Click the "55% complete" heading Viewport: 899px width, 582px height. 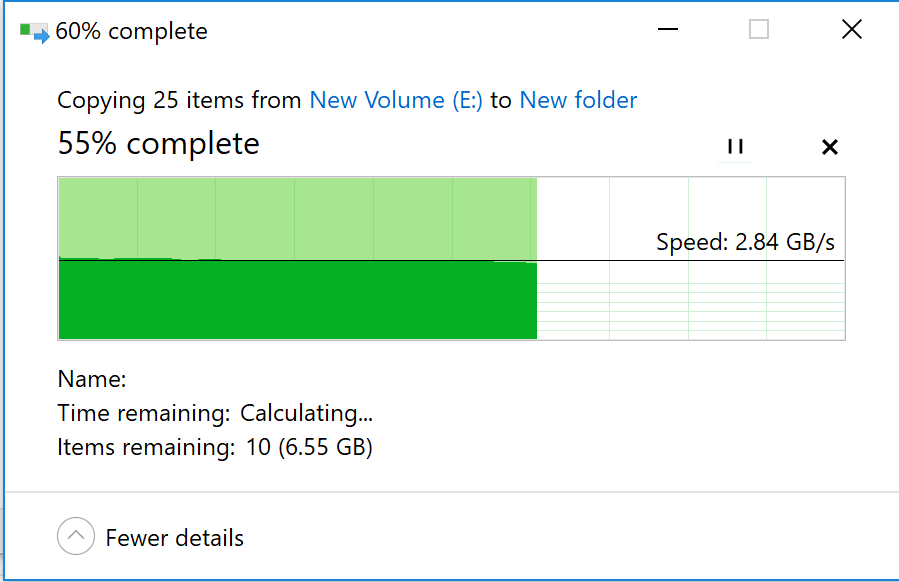point(158,144)
